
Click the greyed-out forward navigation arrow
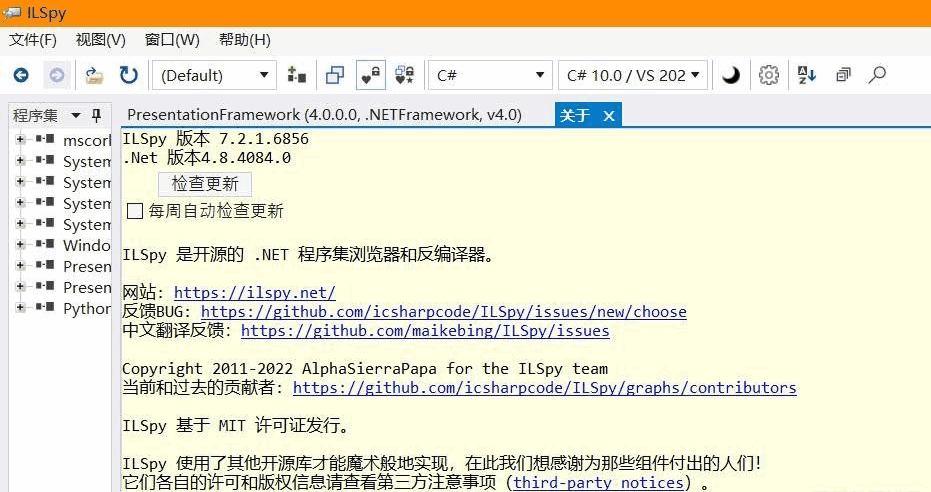click(x=57, y=75)
